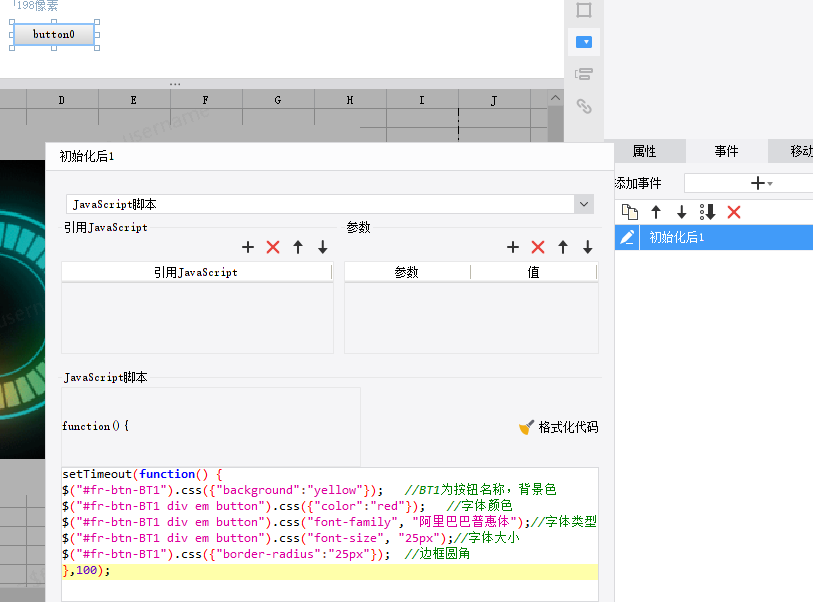This screenshot has height=602, width=813.
Task: Open the 添加事件 plus dropdown
Action: [x=761, y=183]
